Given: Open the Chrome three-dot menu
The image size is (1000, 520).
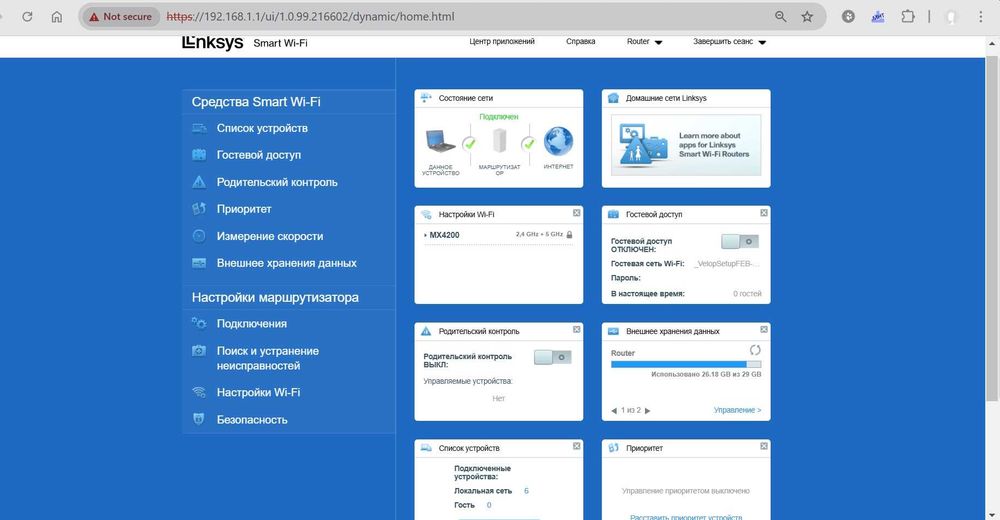Looking at the screenshot, I should pyautogui.click(x=981, y=17).
